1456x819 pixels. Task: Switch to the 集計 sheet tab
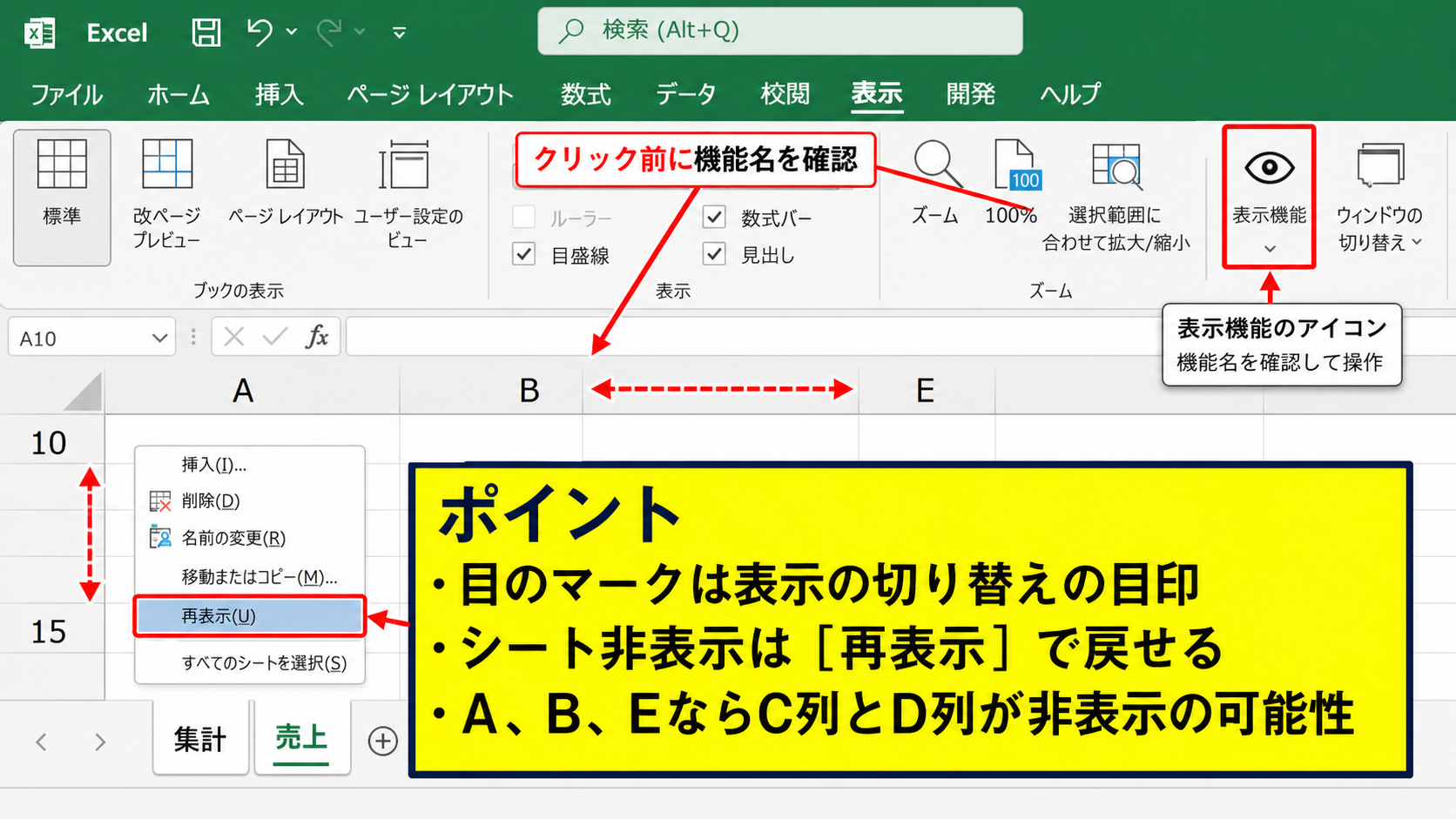point(200,739)
